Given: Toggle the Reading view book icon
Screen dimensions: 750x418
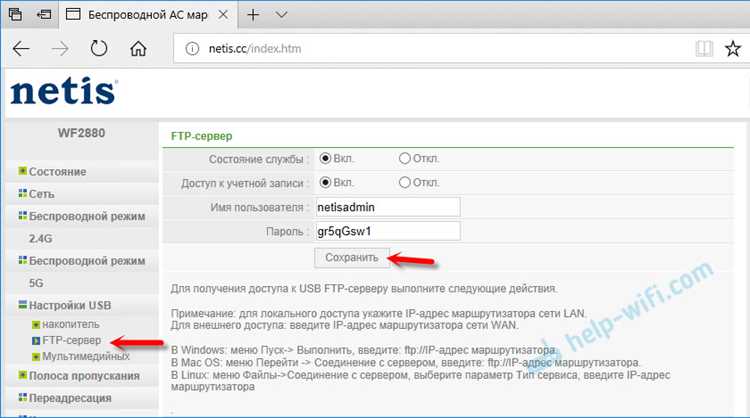Looking at the screenshot, I should click(x=704, y=48).
